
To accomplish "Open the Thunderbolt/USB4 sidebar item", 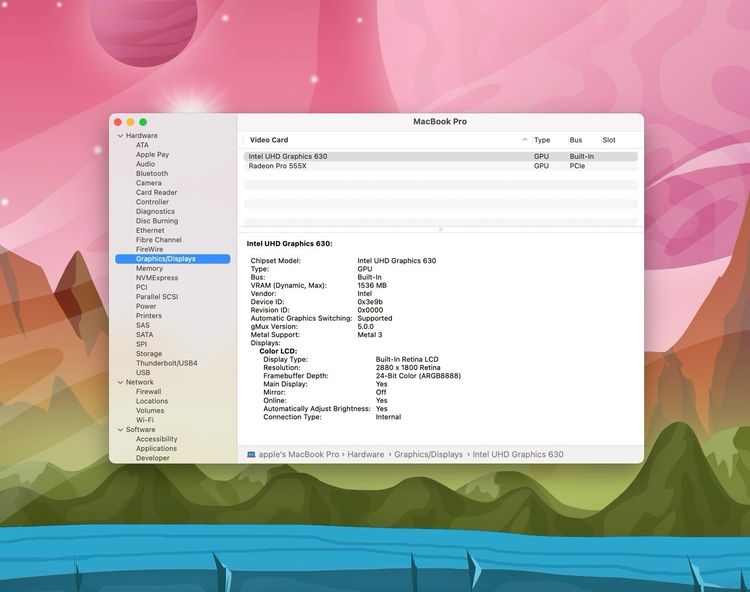I will 166,363.
